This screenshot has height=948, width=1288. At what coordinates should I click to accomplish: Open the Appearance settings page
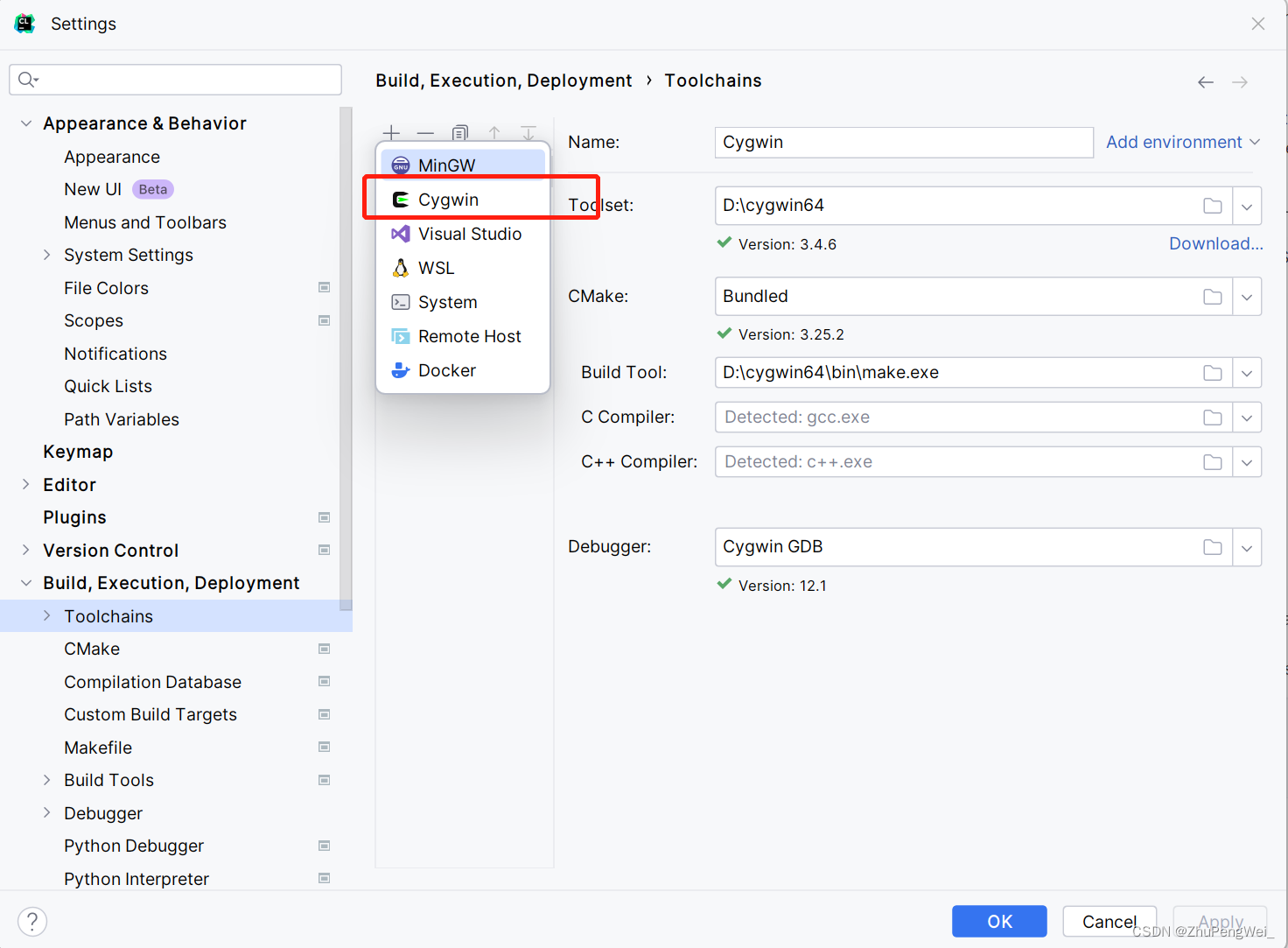coord(112,157)
